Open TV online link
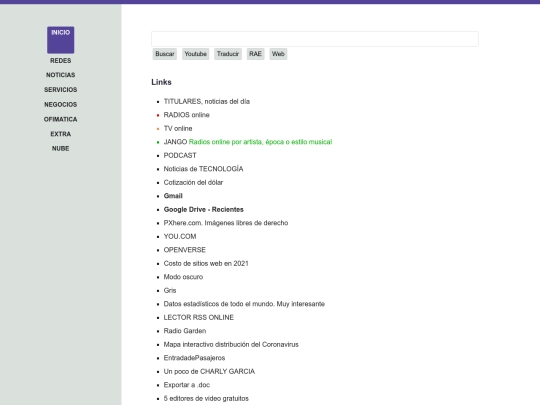The width and height of the screenshot is (540, 405). [x=178, y=128]
